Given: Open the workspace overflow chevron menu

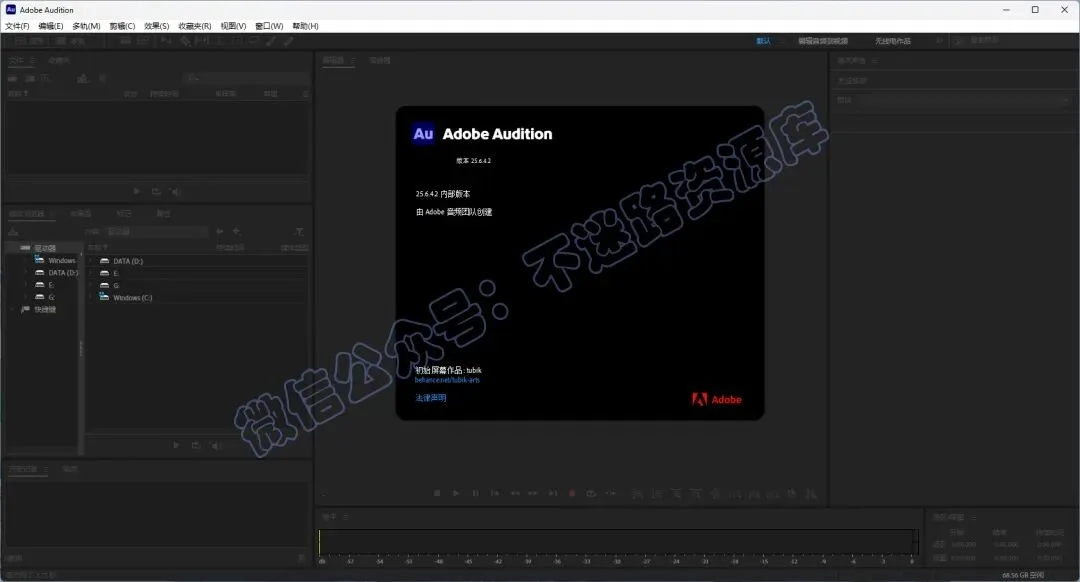Looking at the screenshot, I should coord(939,41).
